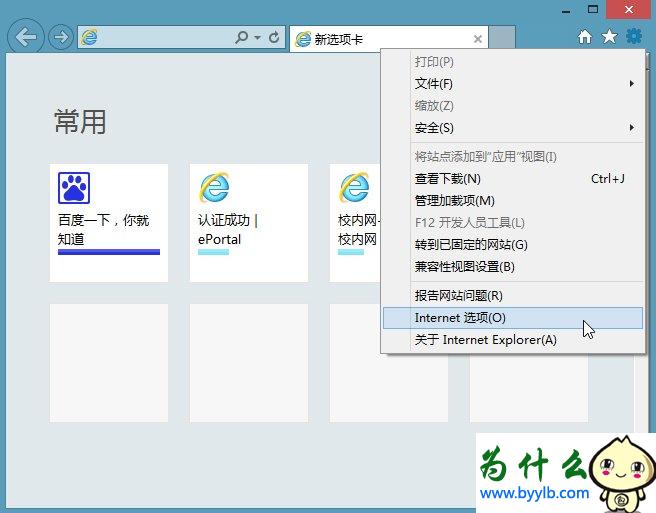Image resolution: width=656 pixels, height=513 pixels.
Task: Open the 安全(S) submenu
Action: pos(513,128)
